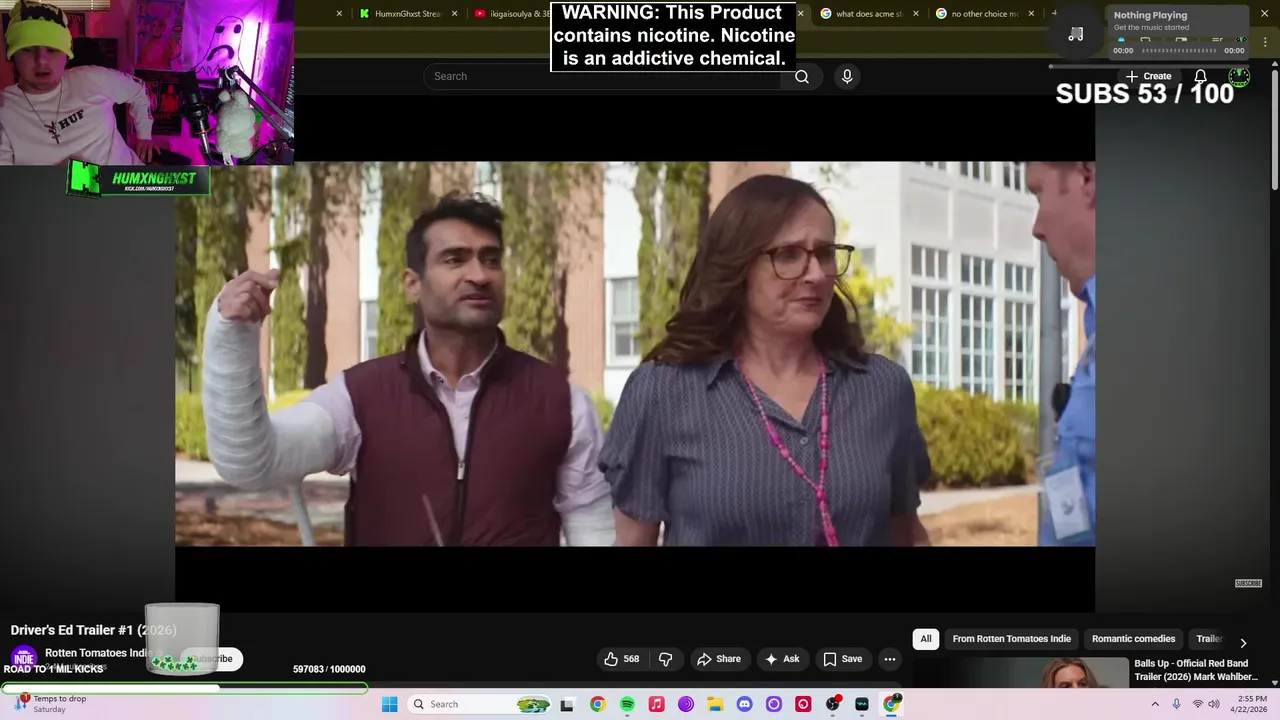The width and height of the screenshot is (1280, 720).
Task: Open the active Chrome profile taskbar icon
Action: tap(892, 704)
